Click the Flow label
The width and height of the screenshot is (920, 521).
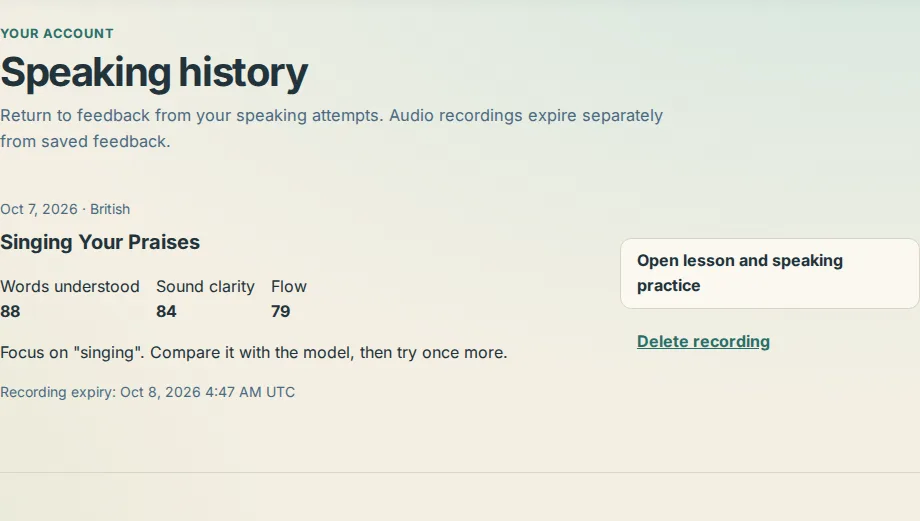click(x=289, y=286)
